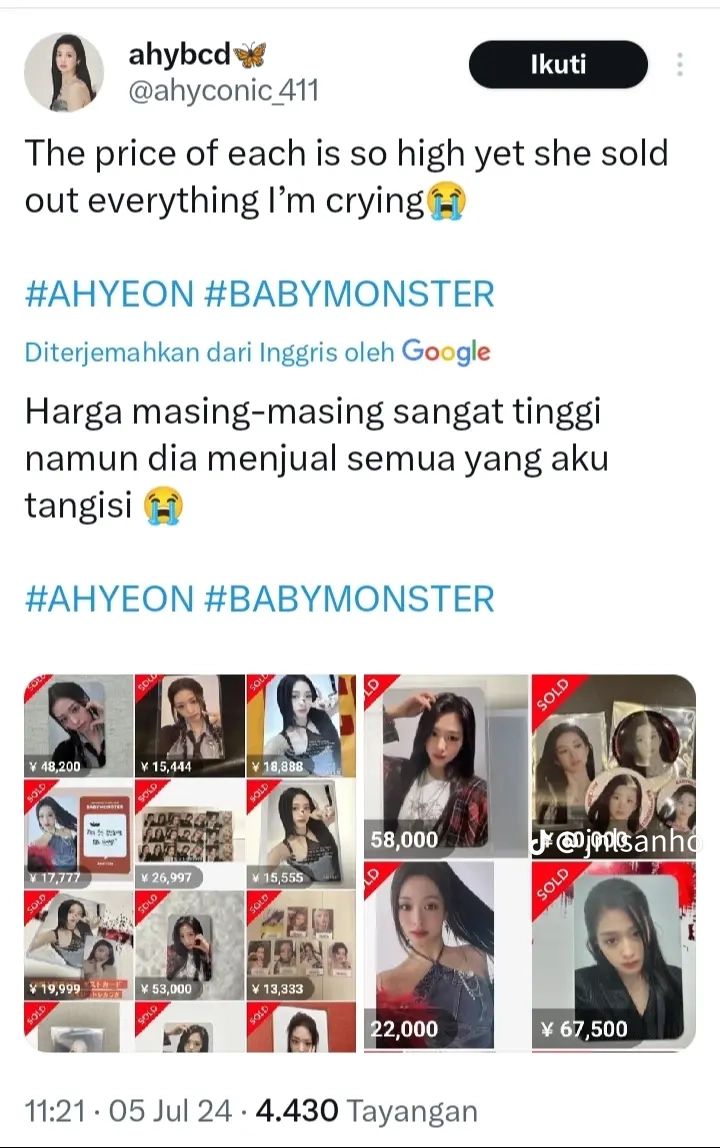Open the 58,000 sold photocard image
The width and height of the screenshot is (720, 1148).
tap(445, 766)
